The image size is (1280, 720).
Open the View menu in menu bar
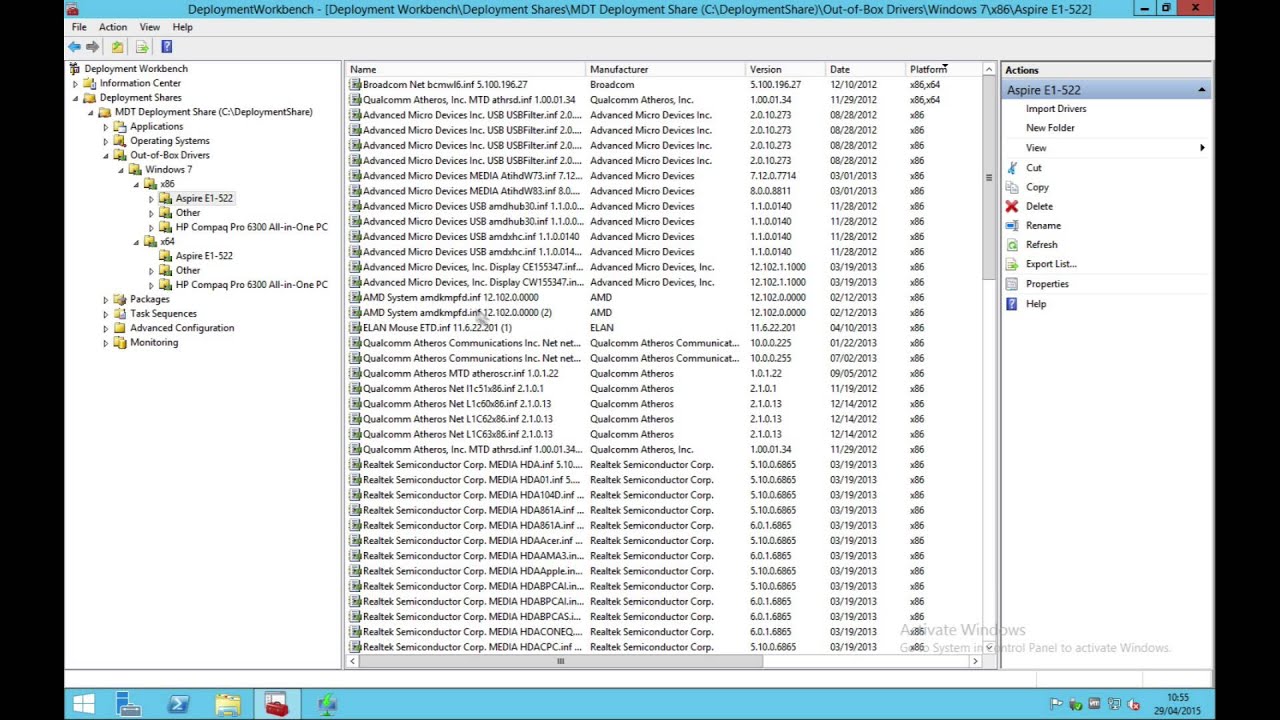click(x=149, y=27)
